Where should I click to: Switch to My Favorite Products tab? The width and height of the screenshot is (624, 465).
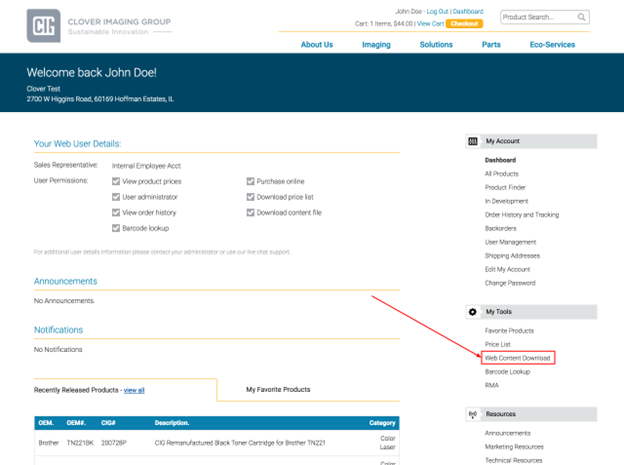(278, 389)
